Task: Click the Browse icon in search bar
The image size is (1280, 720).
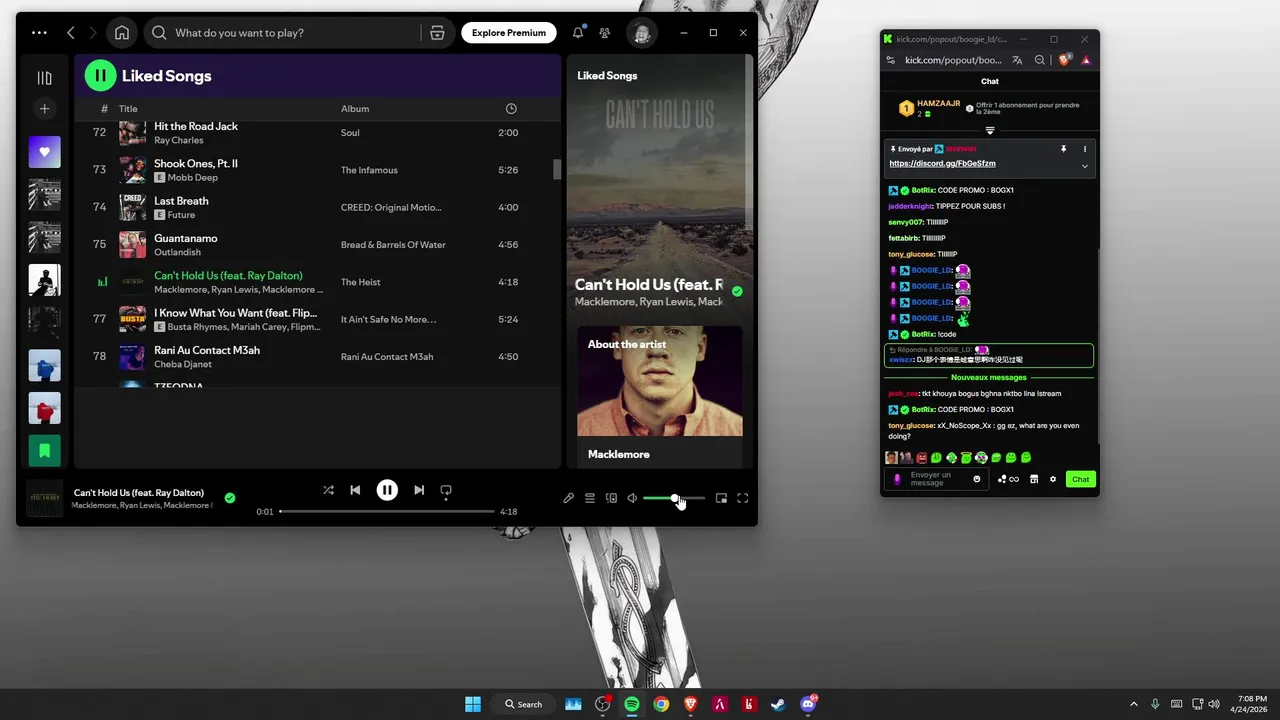Action: [x=437, y=33]
